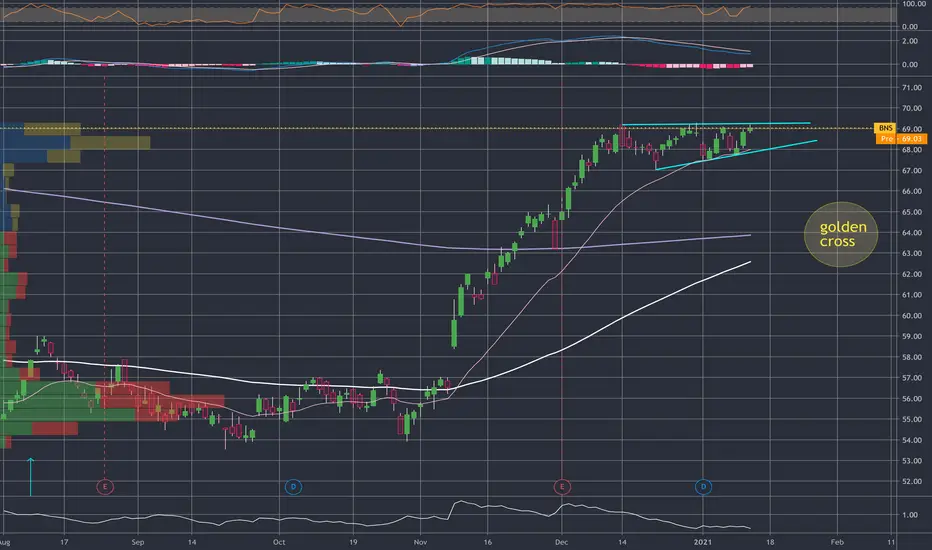Click the large green November gap-up candle
Image resolution: width=932 pixels, height=550 pixels.
(x=454, y=333)
